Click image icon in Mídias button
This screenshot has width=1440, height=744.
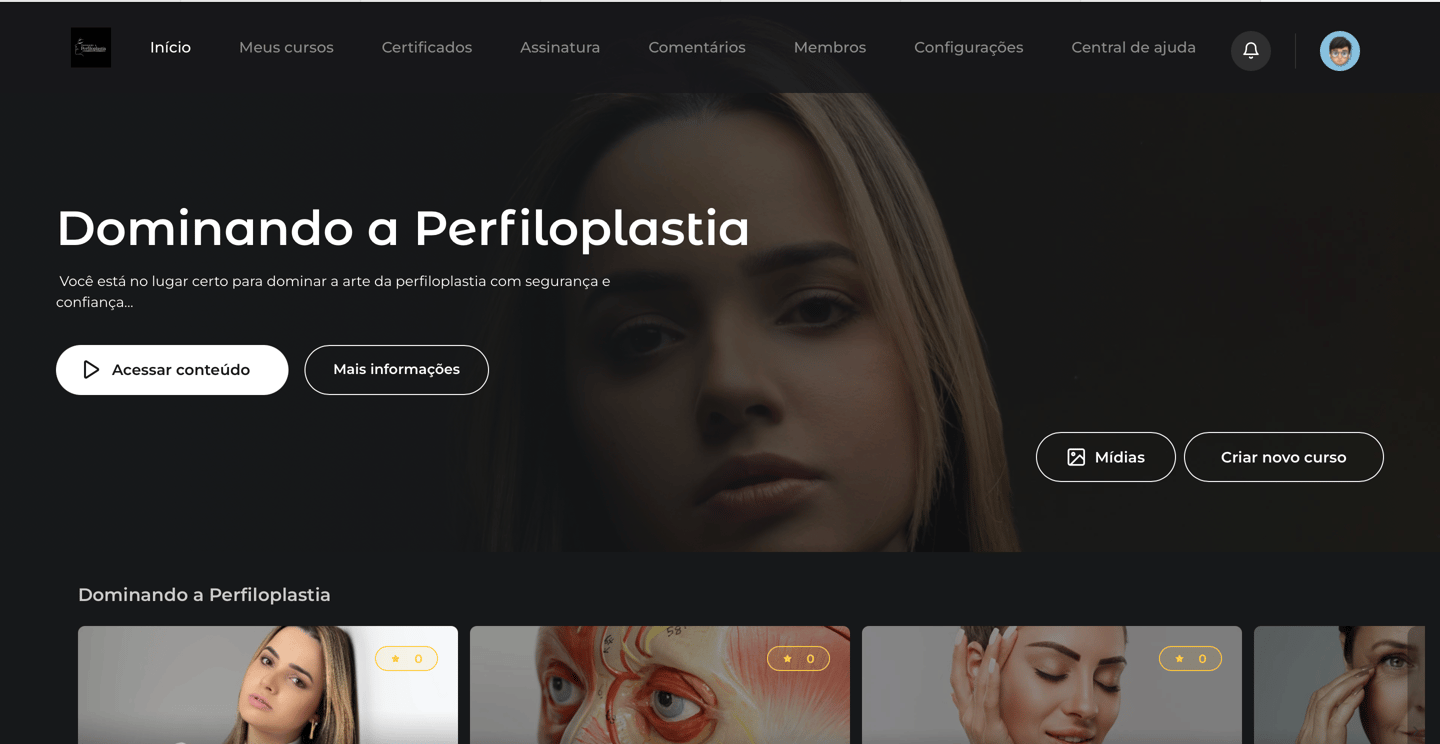pyautogui.click(x=1076, y=457)
